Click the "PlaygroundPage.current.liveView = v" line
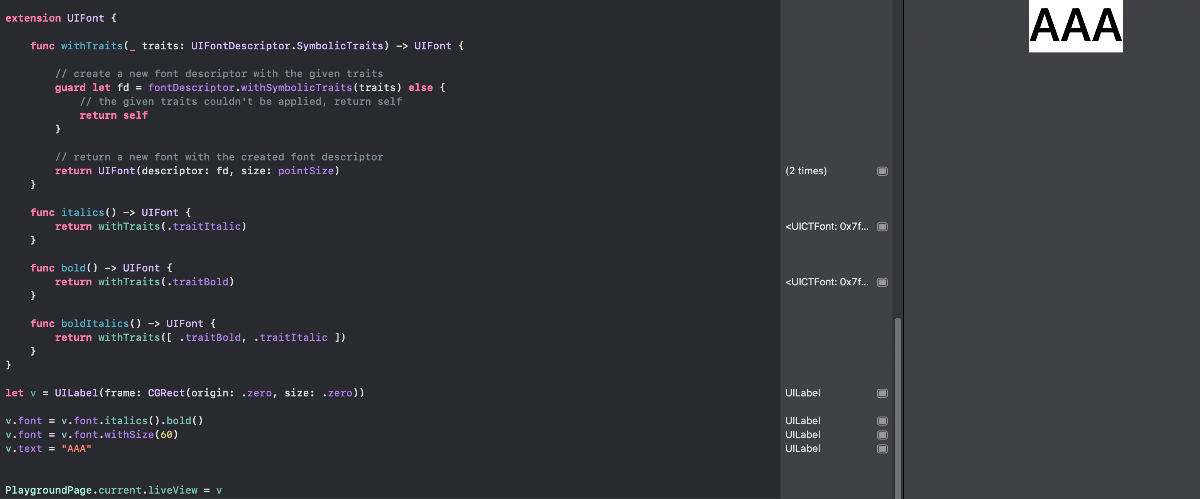The width and height of the screenshot is (1200, 499). tap(114, 491)
